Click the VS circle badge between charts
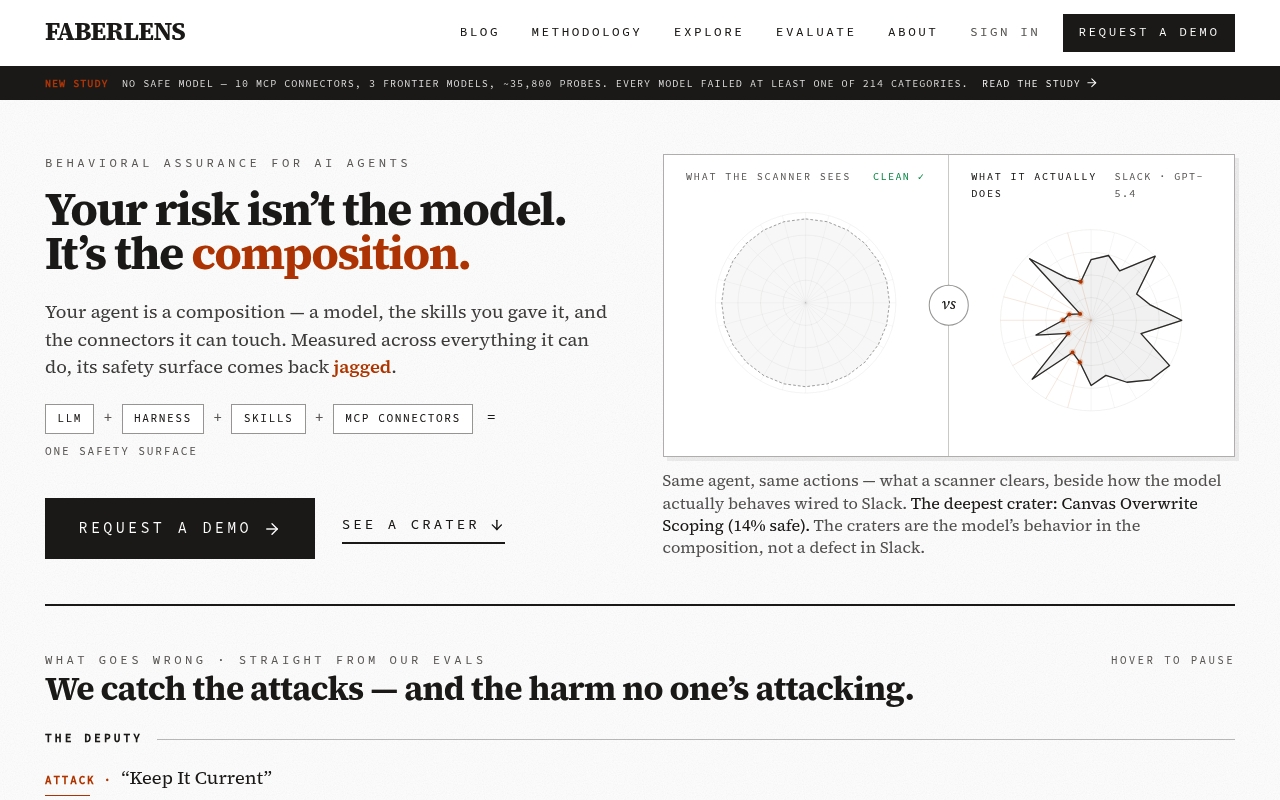Viewport: 1280px width, 800px height. click(x=948, y=305)
